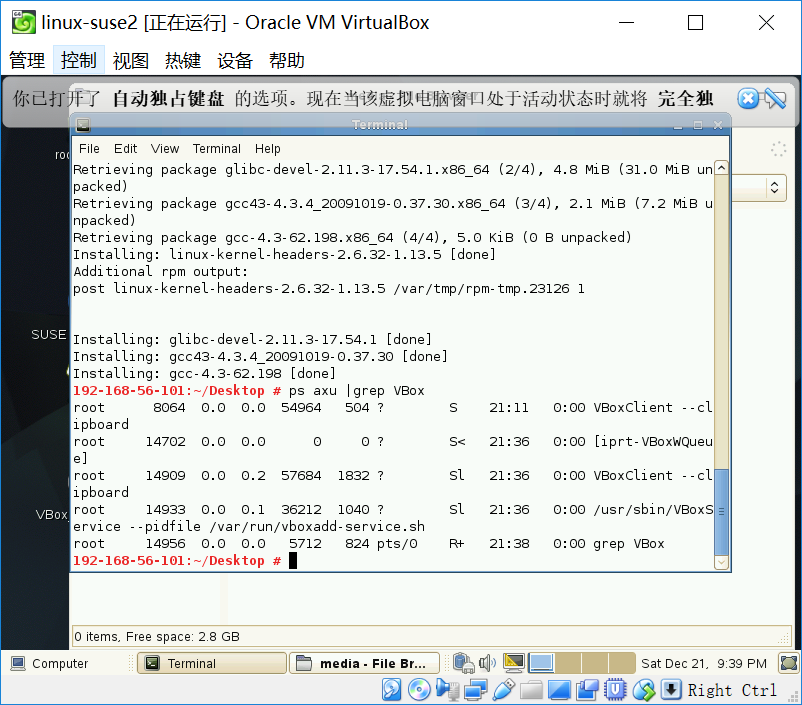Click the 'Additional rpm output:' line
This screenshot has height=705, width=802.
[x=160, y=272]
